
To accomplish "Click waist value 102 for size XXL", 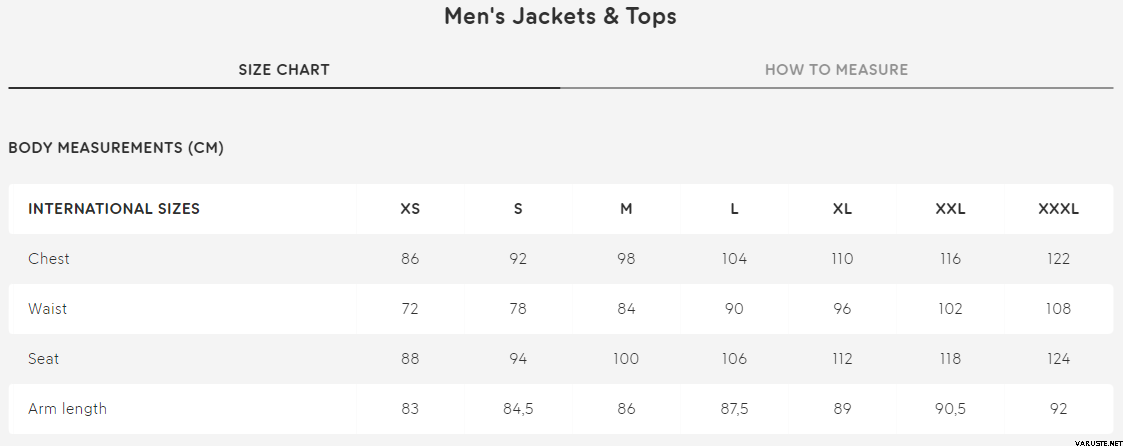I will pos(950,309).
